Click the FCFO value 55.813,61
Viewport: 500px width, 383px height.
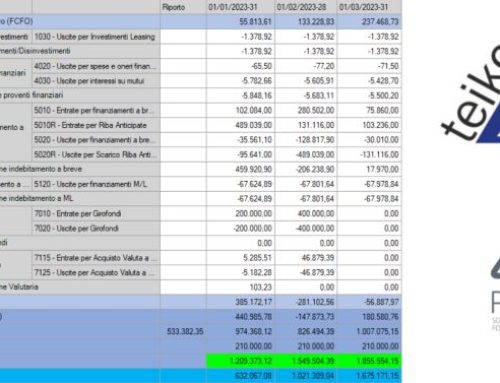[255, 22]
